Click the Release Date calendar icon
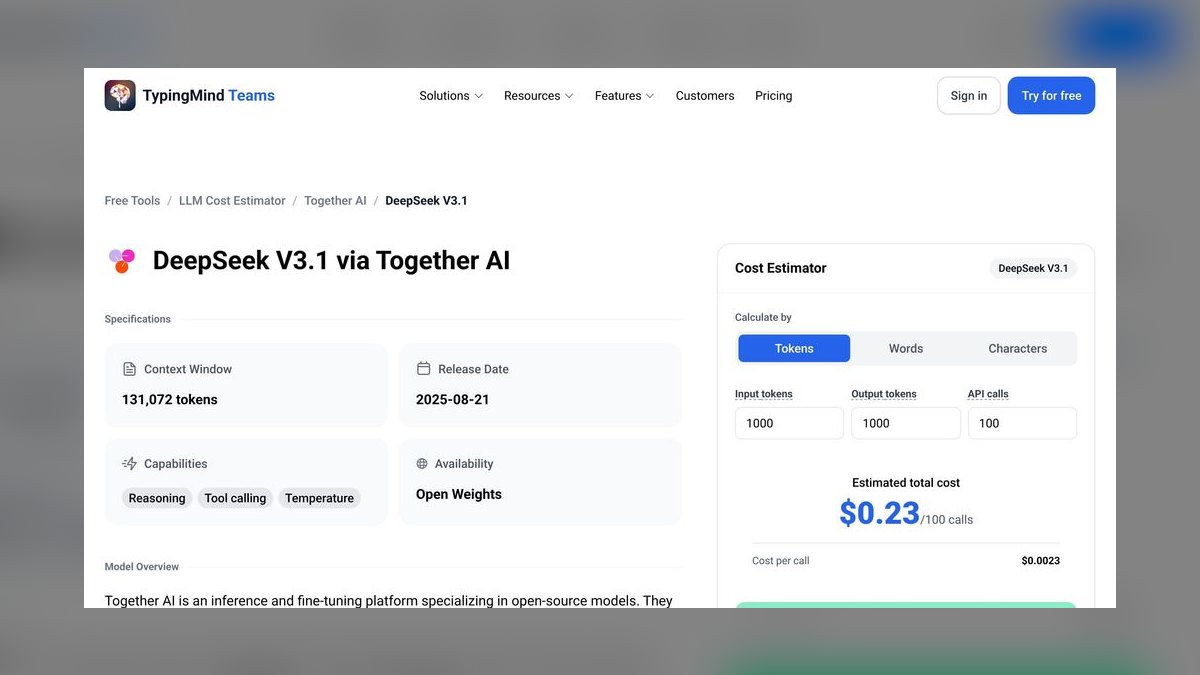 [423, 369]
